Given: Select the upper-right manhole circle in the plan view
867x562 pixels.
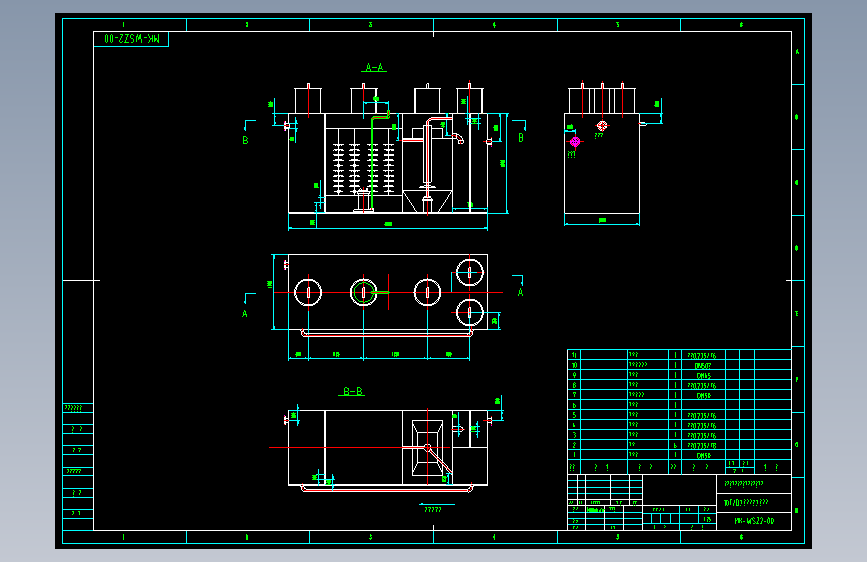Looking at the screenshot, I should point(469,272).
